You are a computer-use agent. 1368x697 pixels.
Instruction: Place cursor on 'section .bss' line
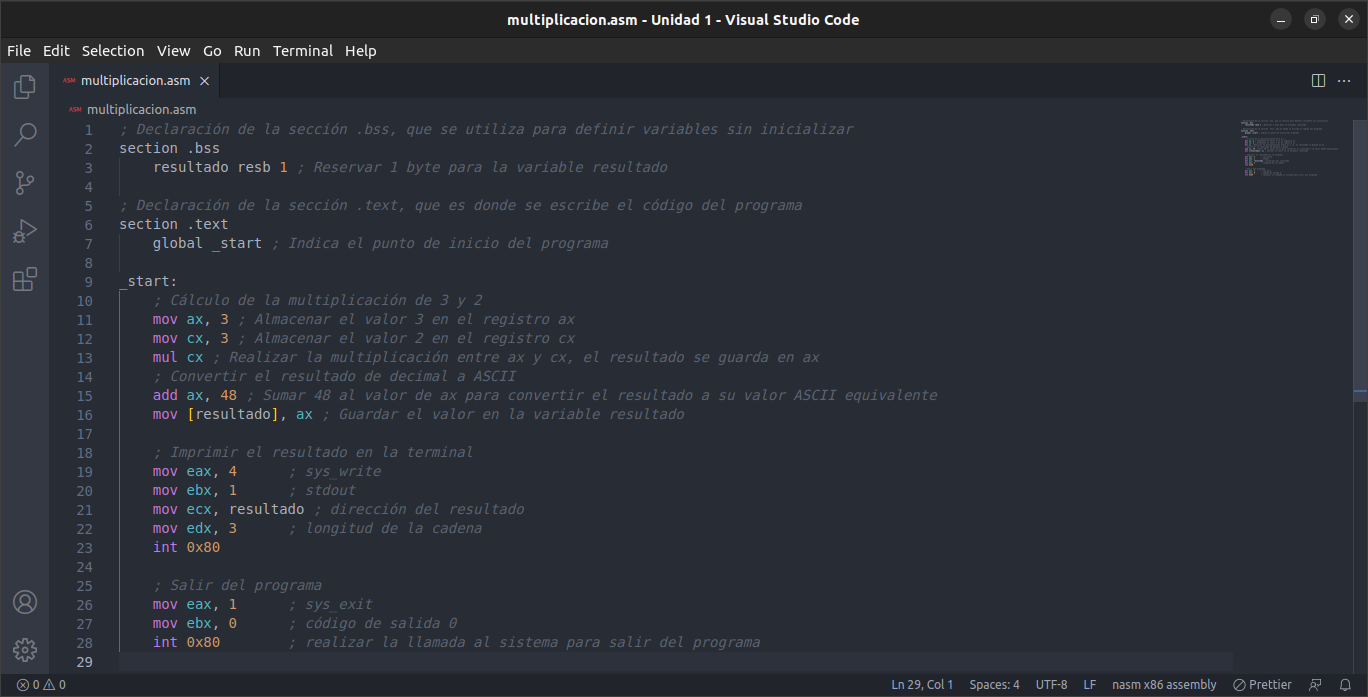(x=169, y=149)
